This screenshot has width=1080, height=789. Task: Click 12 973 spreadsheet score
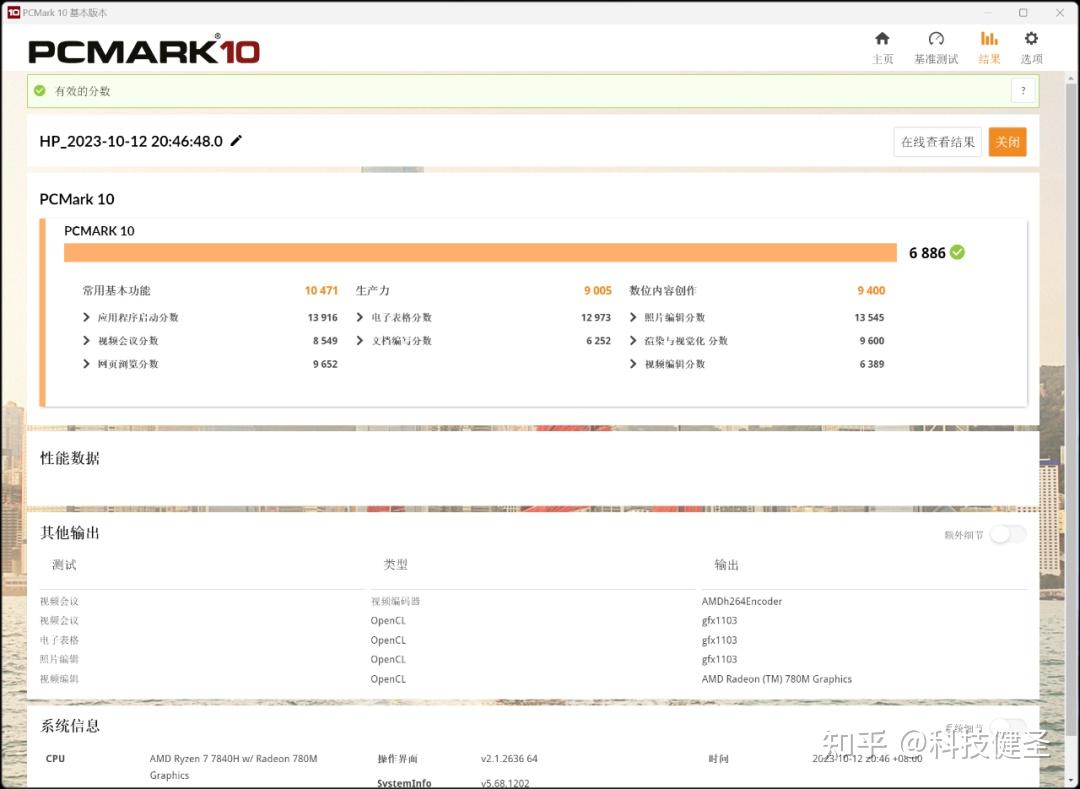pyautogui.click(x=596, y=317)
